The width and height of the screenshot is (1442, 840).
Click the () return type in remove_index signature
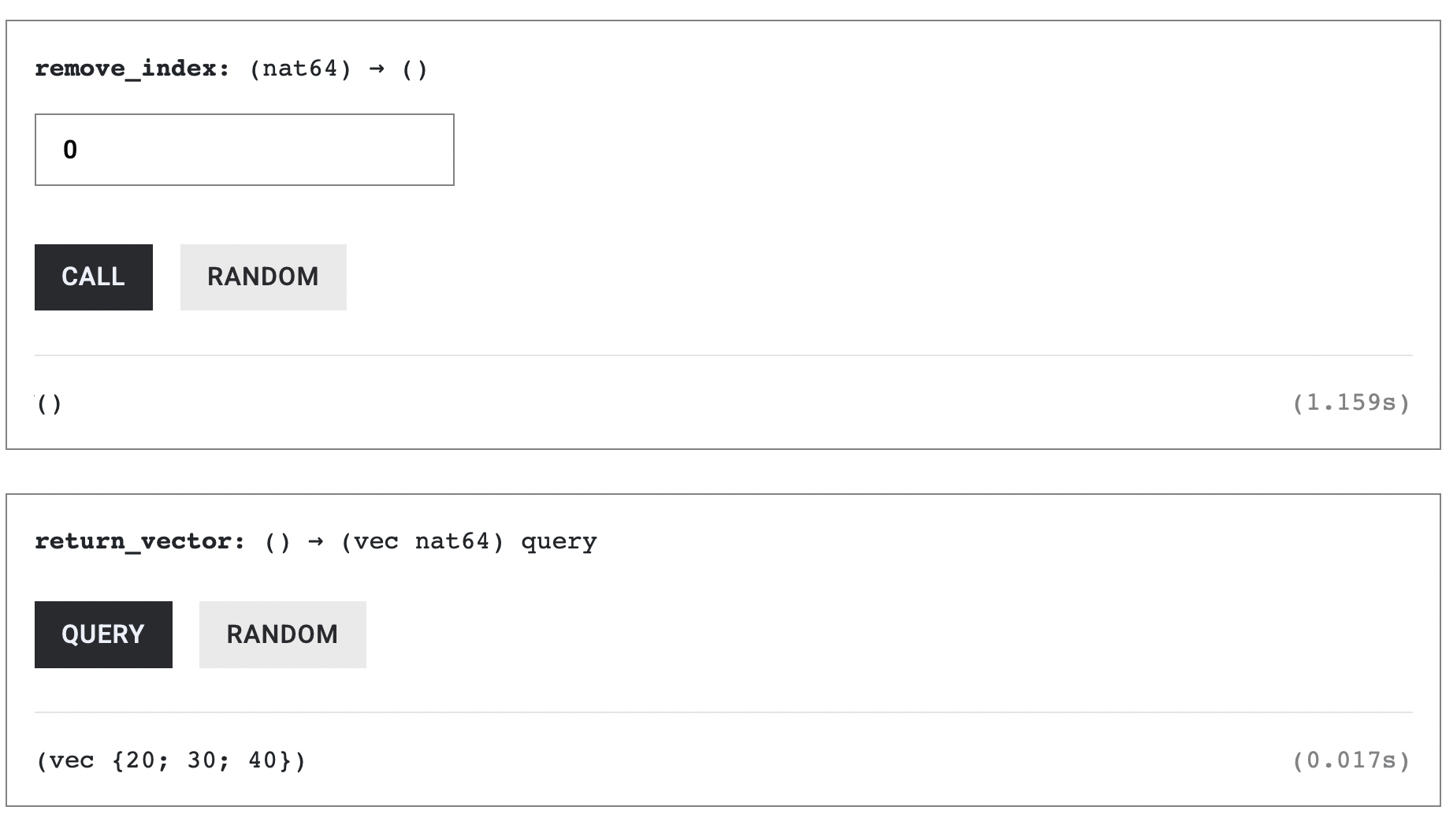pos(414,69)
